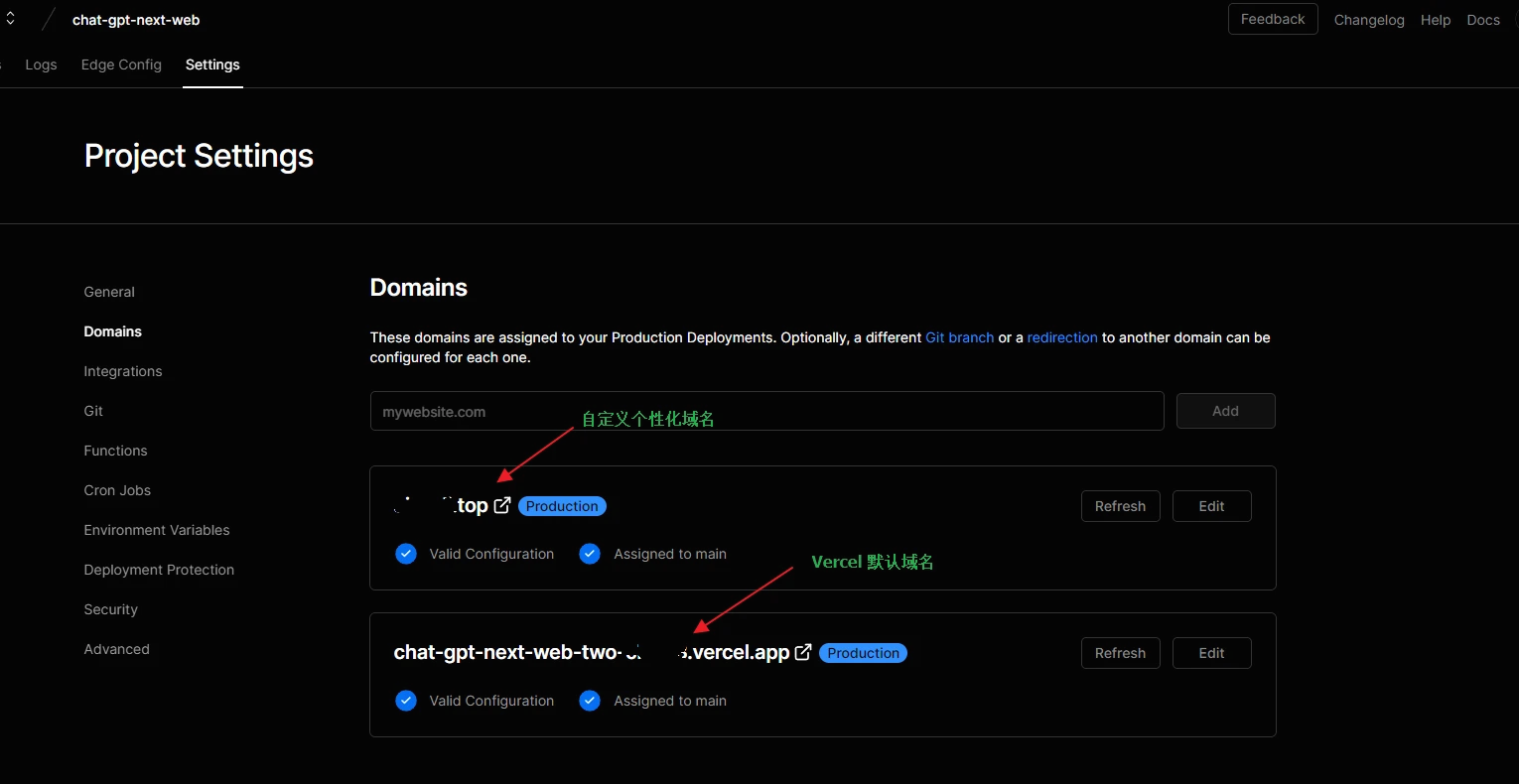Click Production badge on vercel.app domain
This screenshot has height=784, width=1519.
point(863,653)
